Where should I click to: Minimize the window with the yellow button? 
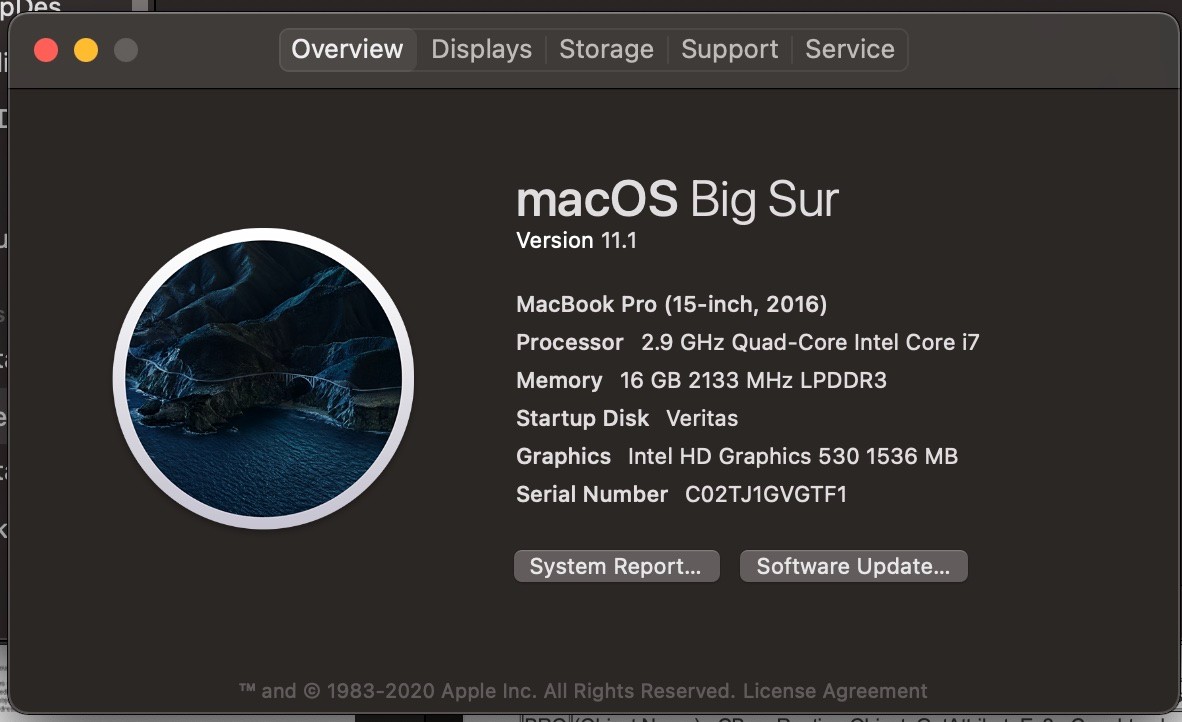[x=86, y=50]
